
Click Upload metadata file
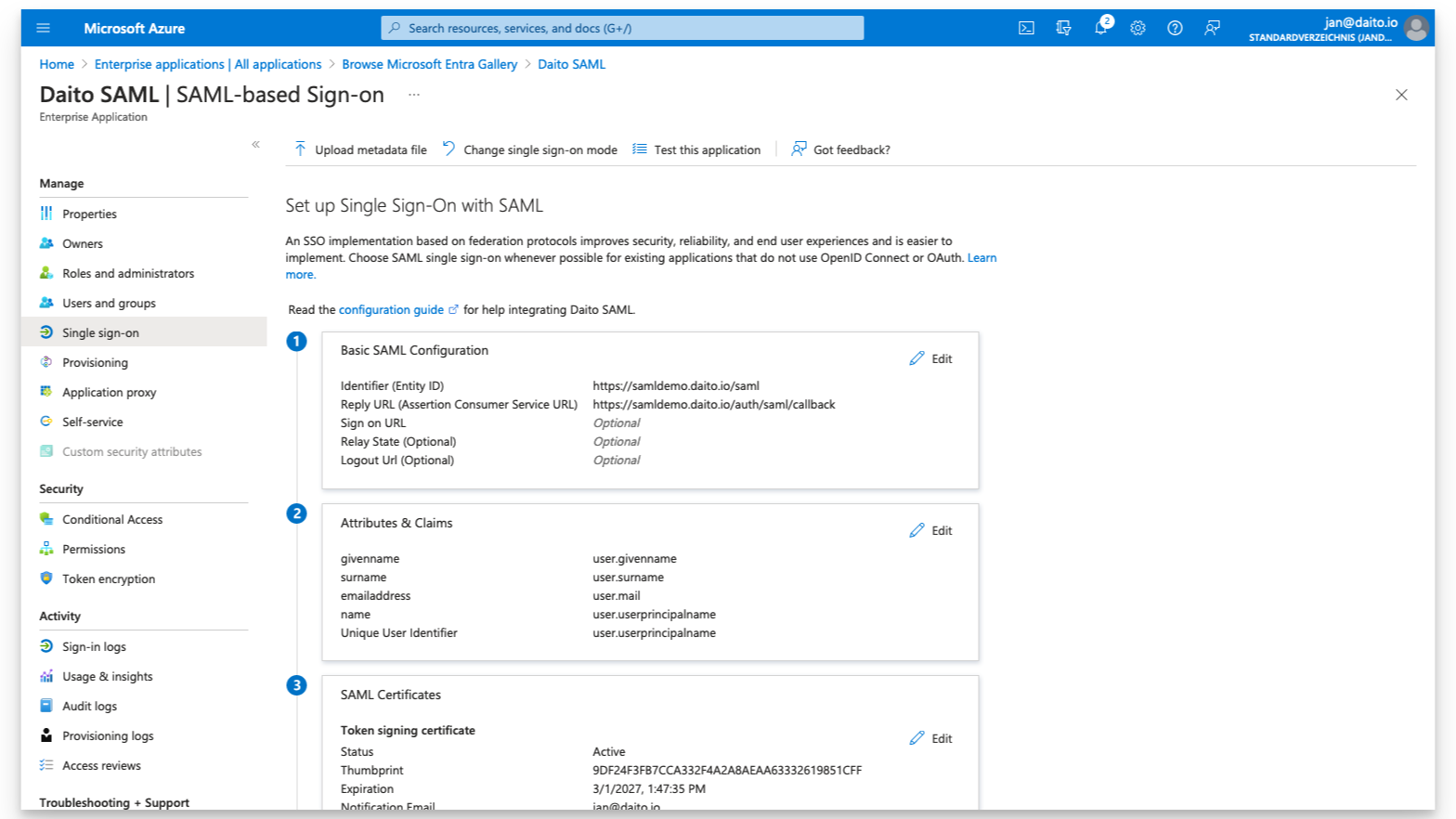(360, 149)
